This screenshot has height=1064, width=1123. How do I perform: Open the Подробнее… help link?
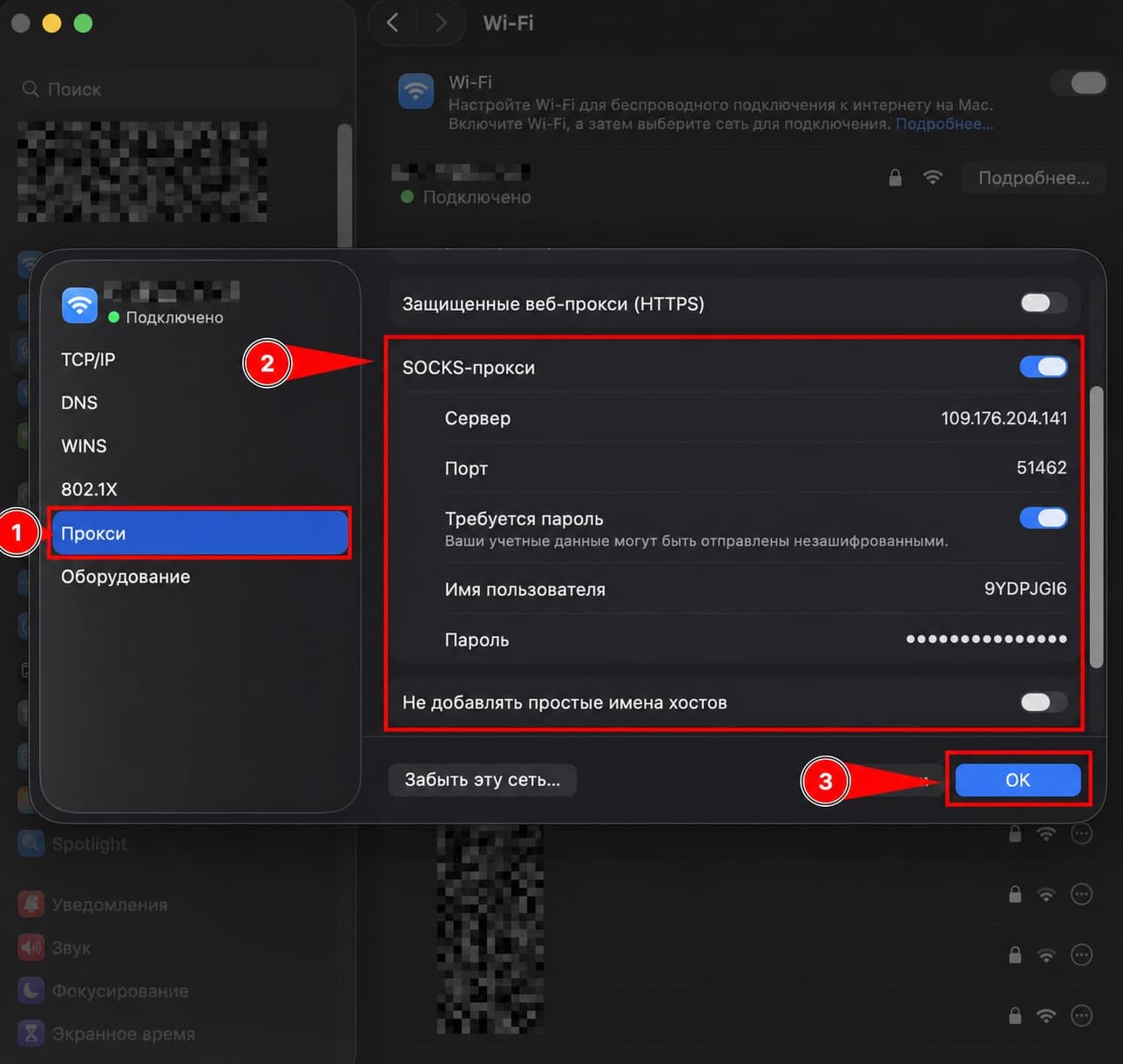tap(944, 124)
